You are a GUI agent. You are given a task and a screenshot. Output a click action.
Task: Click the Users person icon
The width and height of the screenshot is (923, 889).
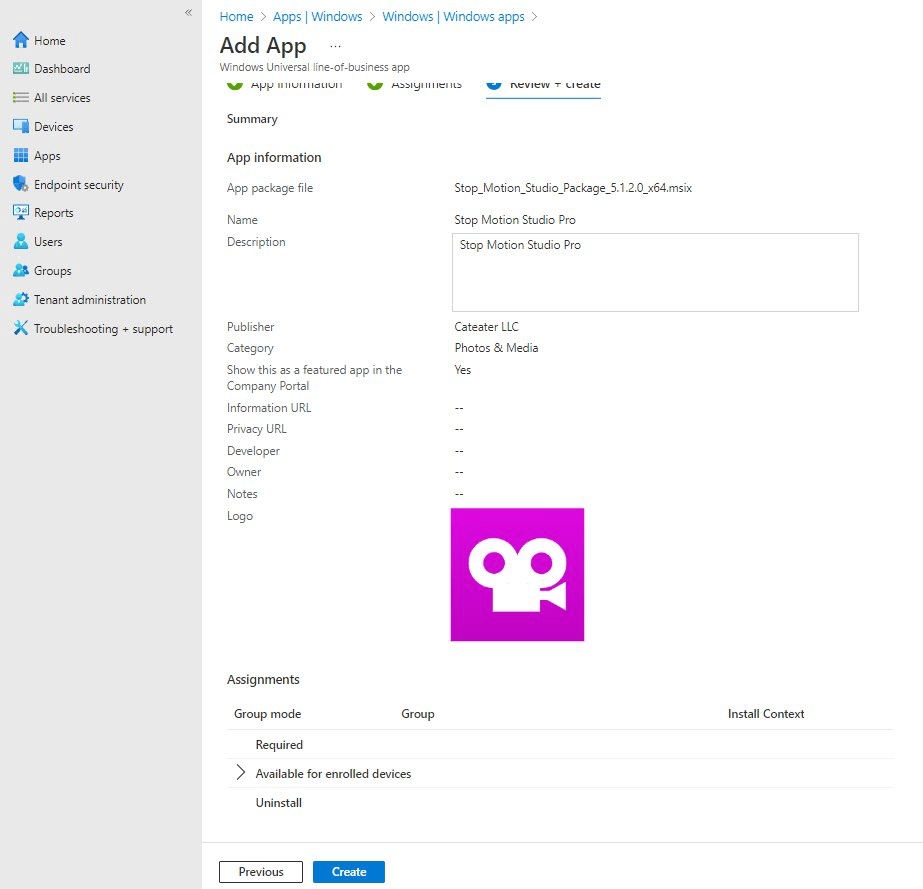20,242
